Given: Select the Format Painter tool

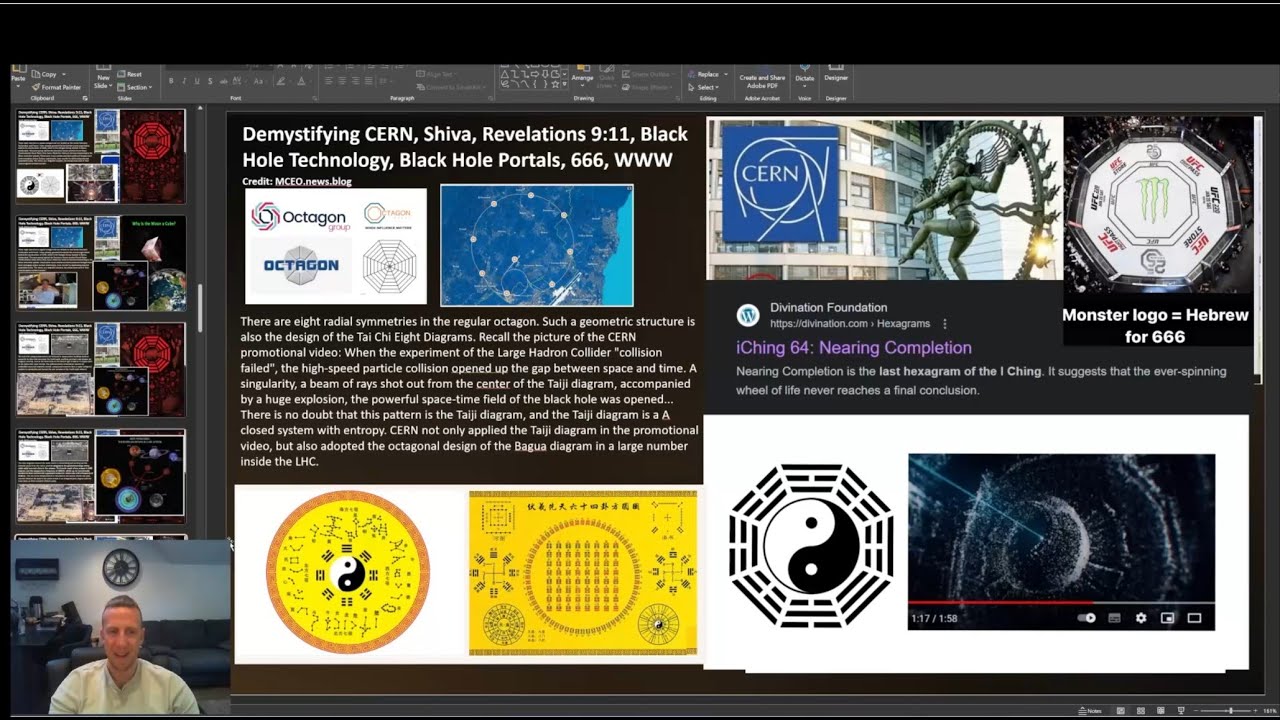Looking at the screenshot, I should click(x=56, y=88).
